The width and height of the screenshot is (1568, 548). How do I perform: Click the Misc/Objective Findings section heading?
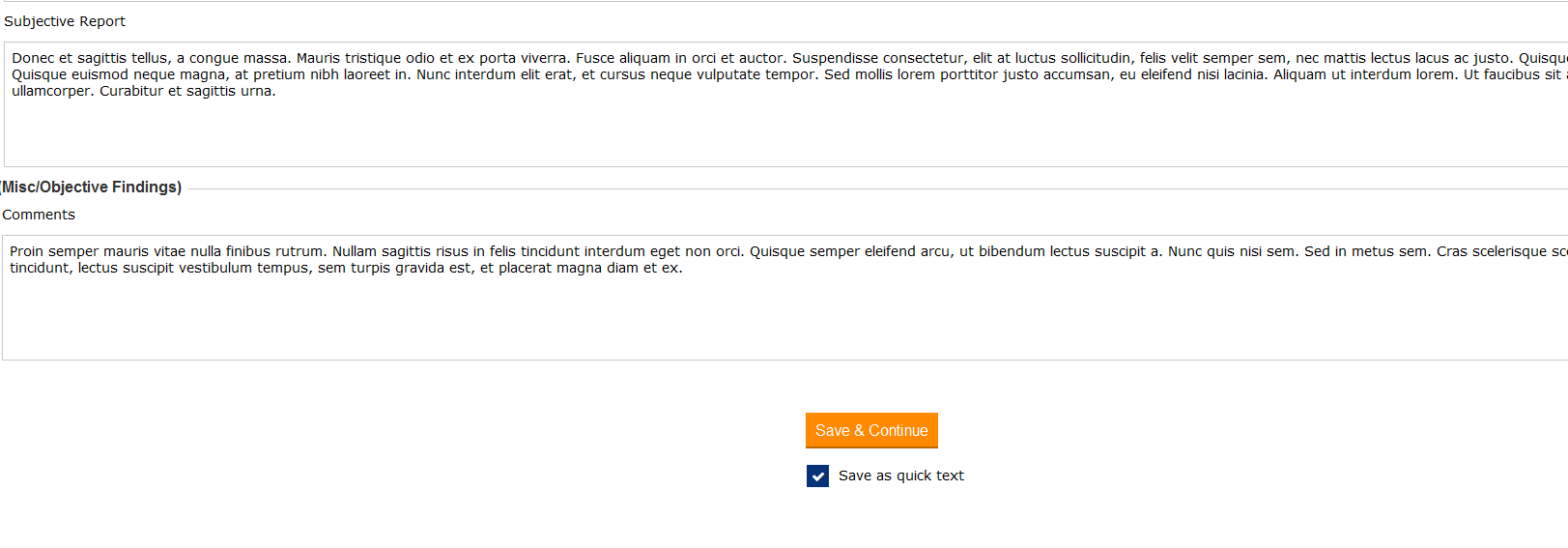tap(92, 187)
